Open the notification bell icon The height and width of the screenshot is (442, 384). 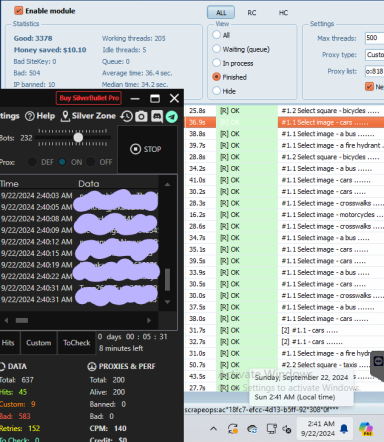tap(344, 429)
